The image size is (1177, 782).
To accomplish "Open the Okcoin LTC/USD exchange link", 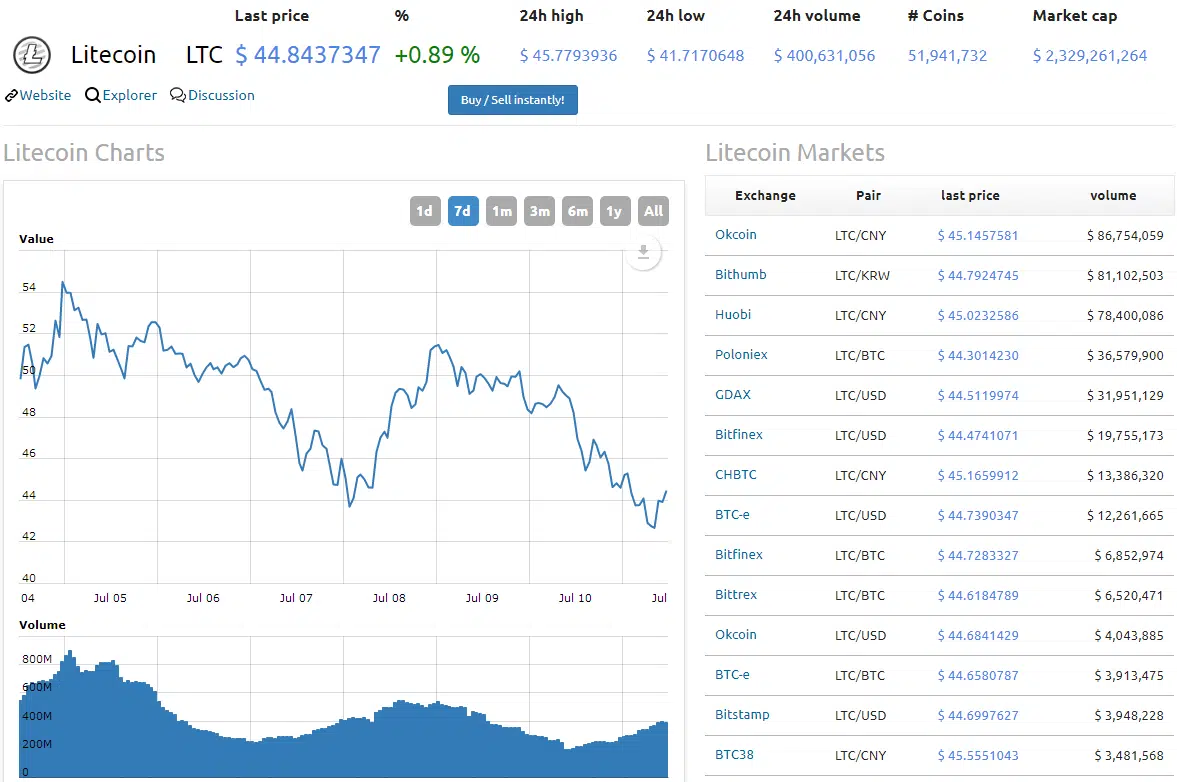I will (736, 635).
